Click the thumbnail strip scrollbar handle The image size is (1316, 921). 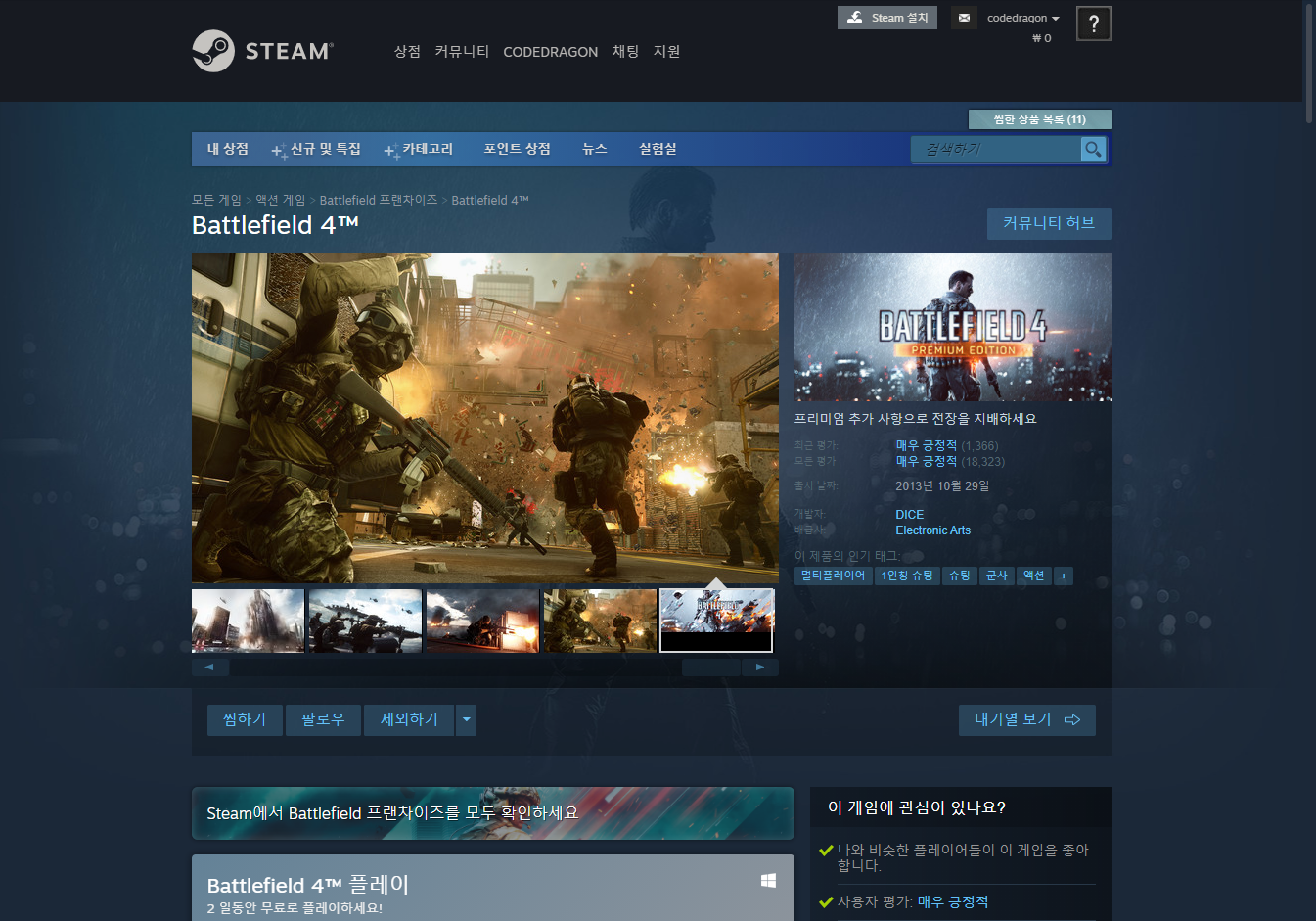[x=711, y=667]
